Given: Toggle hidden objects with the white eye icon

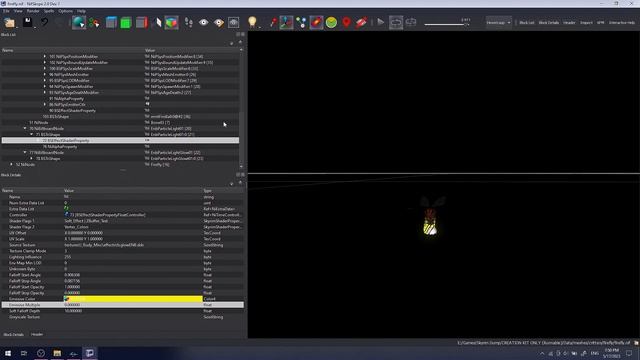Looking at the screenshot, I should pyautogui.click(x=204, y=22).
